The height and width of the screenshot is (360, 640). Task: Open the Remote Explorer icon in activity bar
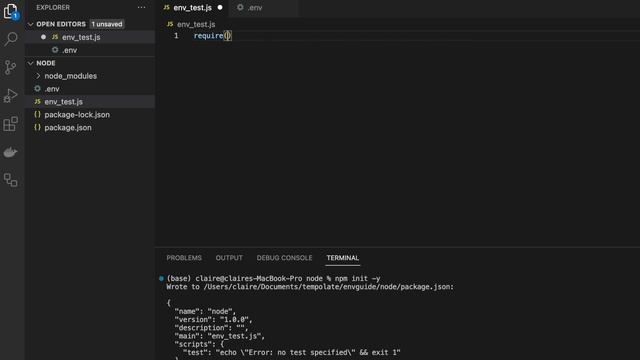pyautogui.click(x=11, y=180)
